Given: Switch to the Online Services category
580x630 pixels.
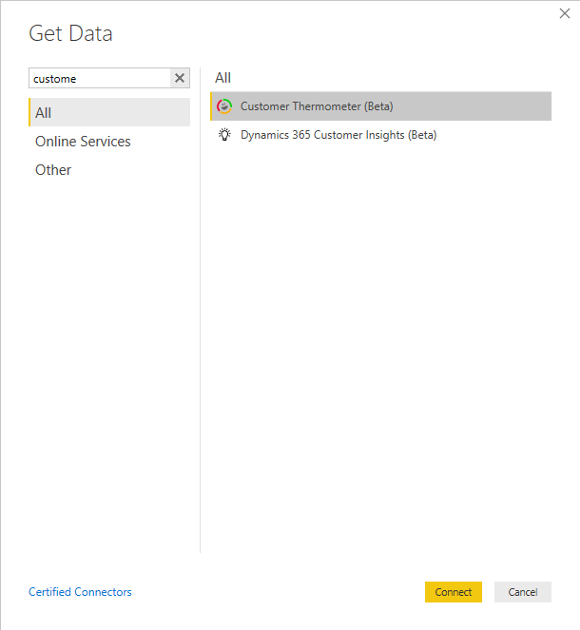Looking at the screenshot, I should (83, 141).
